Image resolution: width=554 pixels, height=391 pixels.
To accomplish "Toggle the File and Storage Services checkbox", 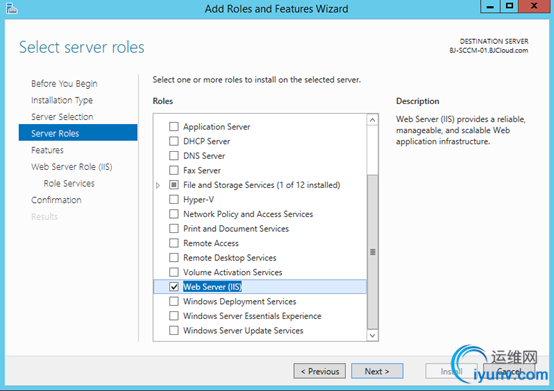I will click(174, 185).
